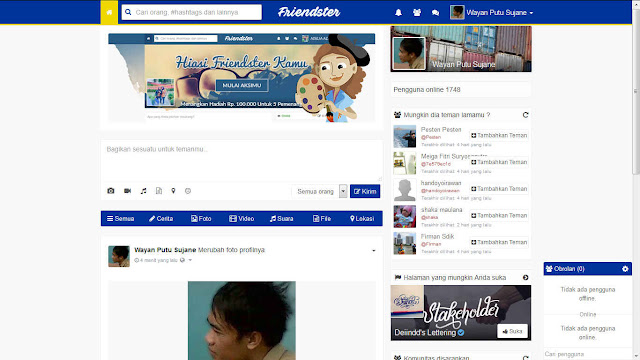This screenshot has width=640, height=360.
Task: Go to the home page icon
Action: 109,12
